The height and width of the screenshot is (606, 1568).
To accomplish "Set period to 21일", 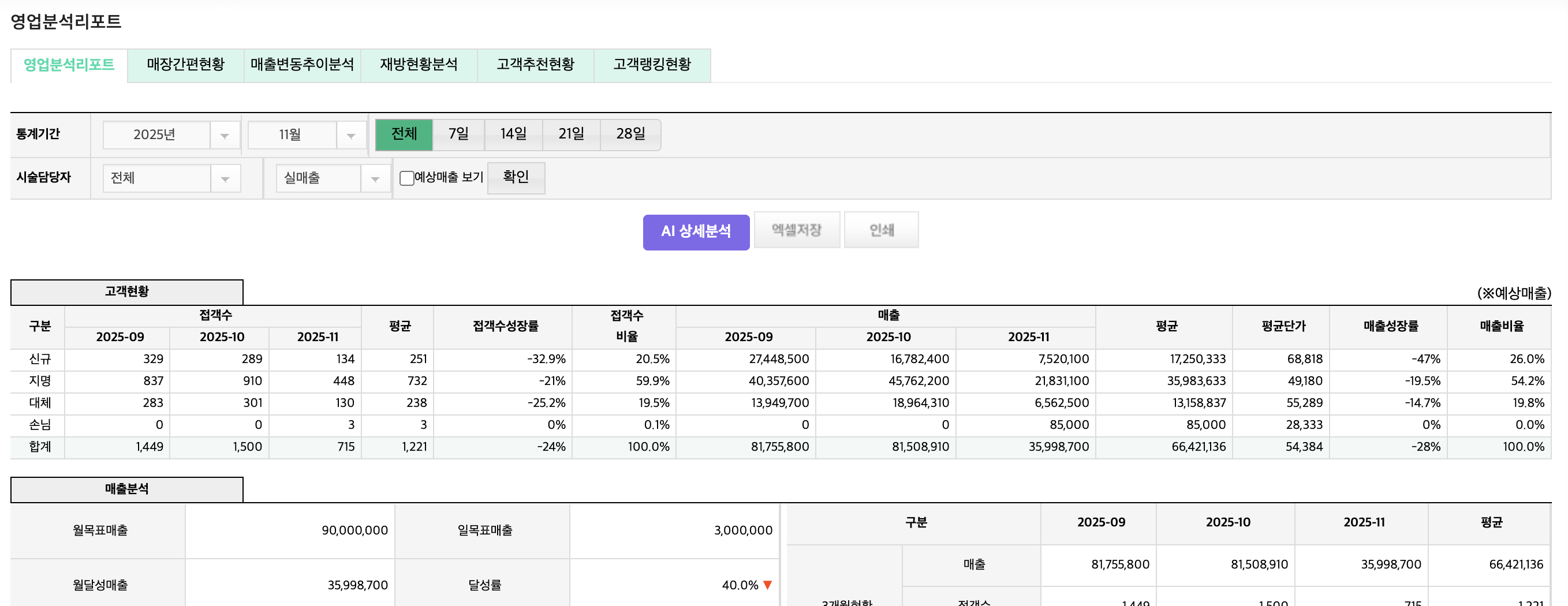I will 571,134.
